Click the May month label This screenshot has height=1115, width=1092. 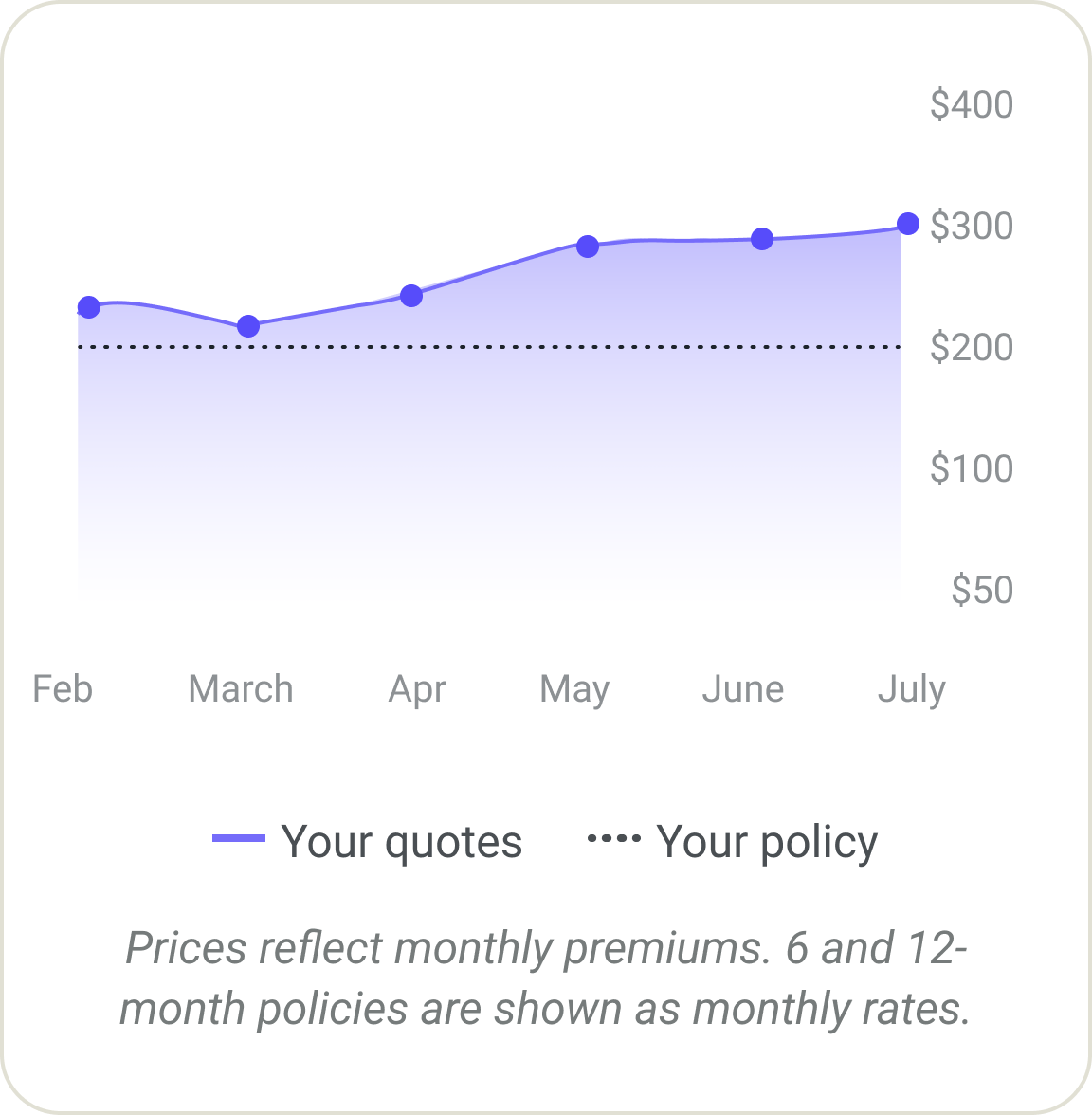[x=574, y=689]
